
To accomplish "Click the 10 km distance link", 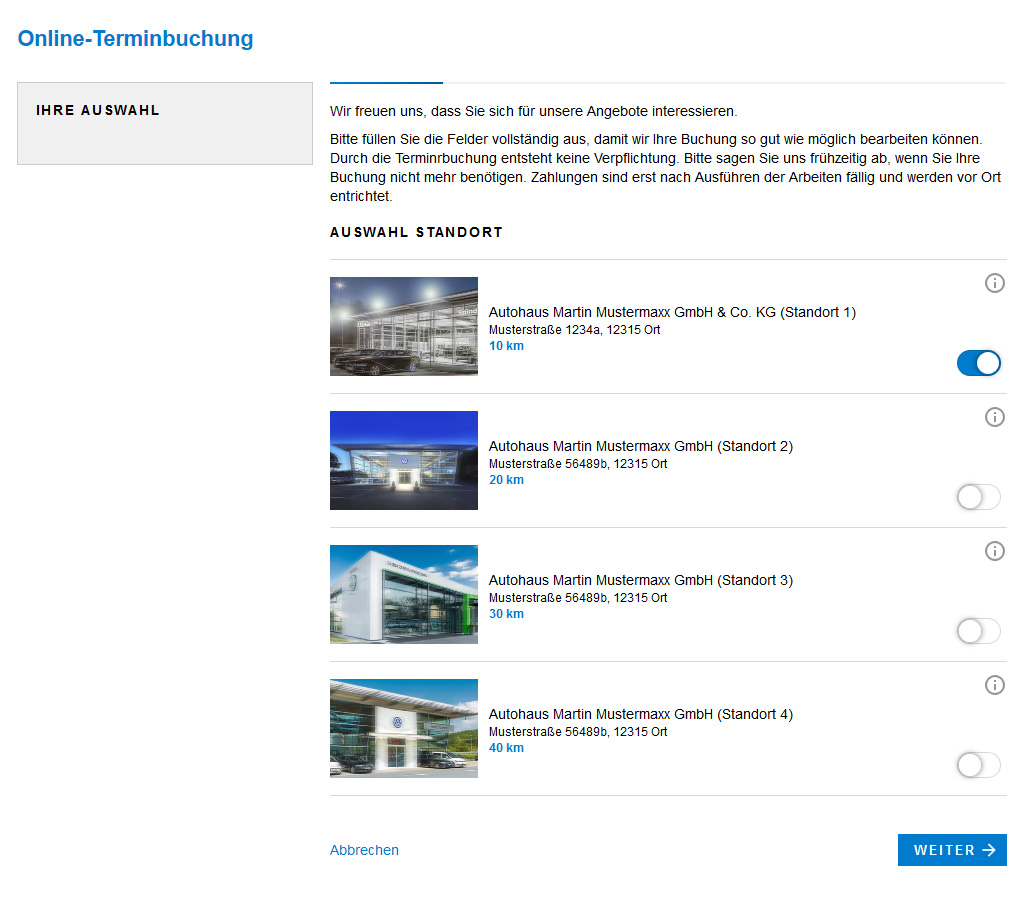I will pos(506,345).
